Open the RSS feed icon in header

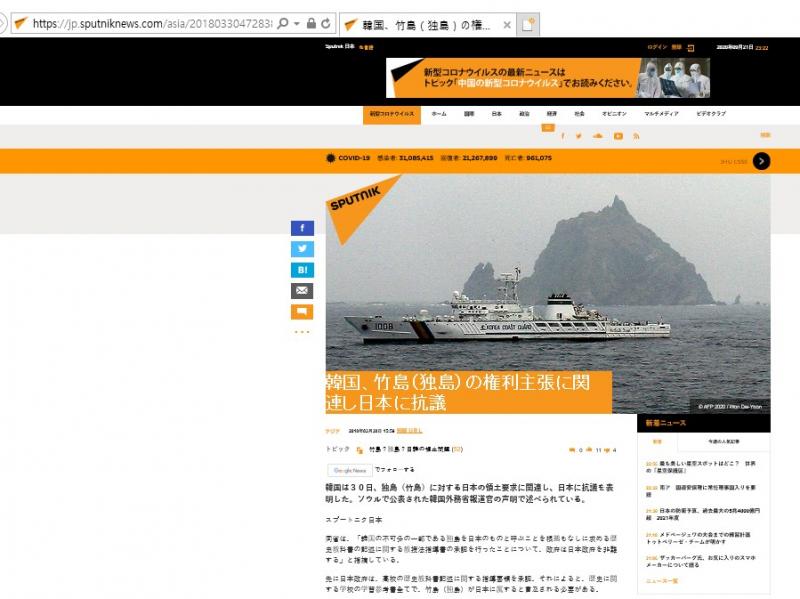point(636,136)
